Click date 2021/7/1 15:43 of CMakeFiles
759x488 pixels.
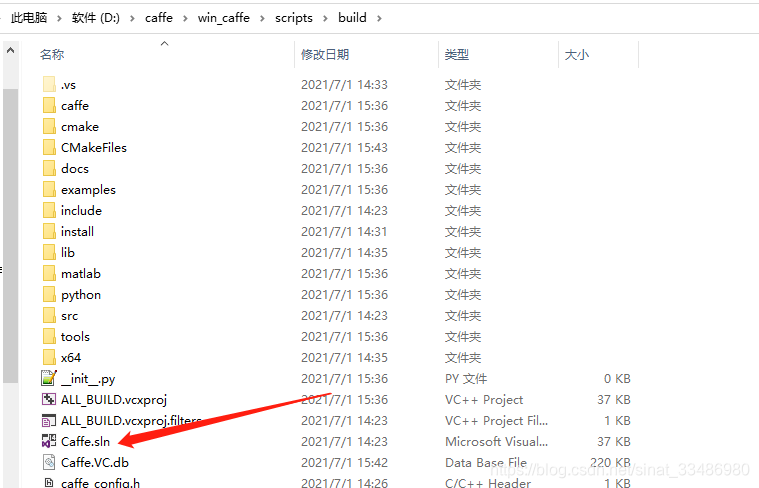point(344,147)
